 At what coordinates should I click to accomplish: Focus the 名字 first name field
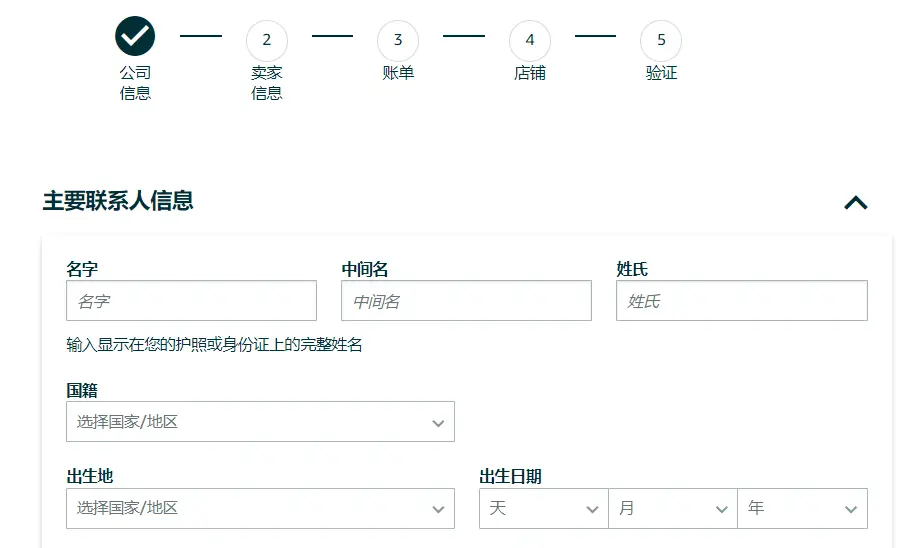[192, 300]
